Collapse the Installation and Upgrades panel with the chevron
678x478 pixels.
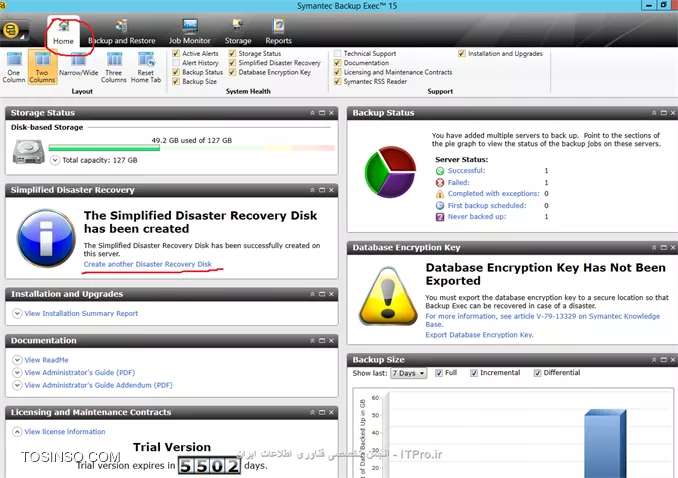[x=312, y=294]
